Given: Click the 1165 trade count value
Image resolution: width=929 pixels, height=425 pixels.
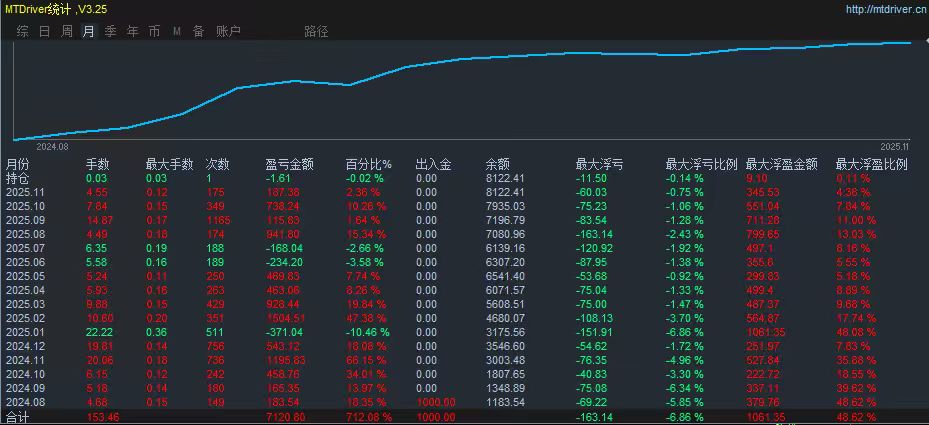Looking at the screenshot, I should point(217,220).
